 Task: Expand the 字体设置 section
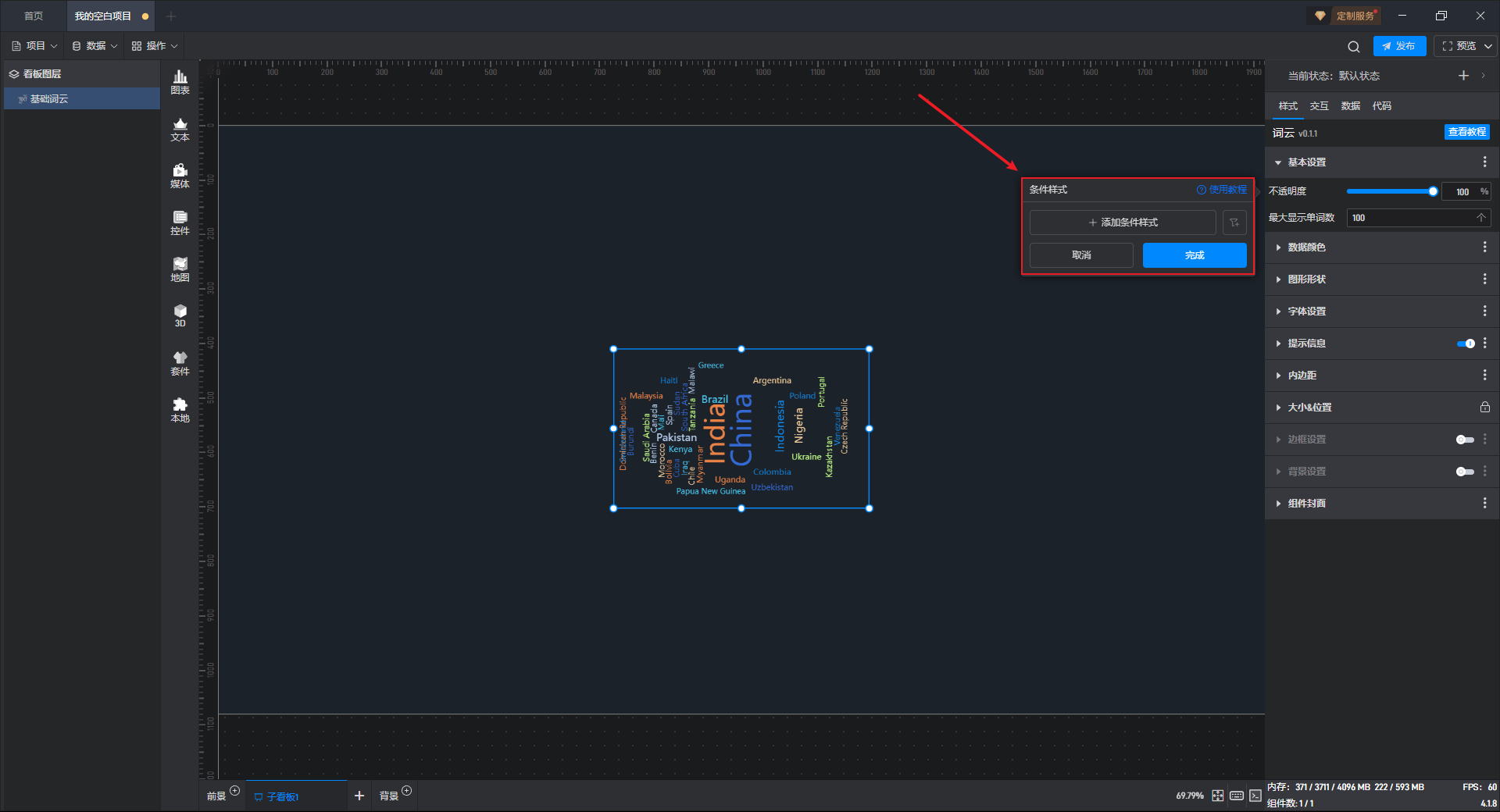click(1306, 312)
